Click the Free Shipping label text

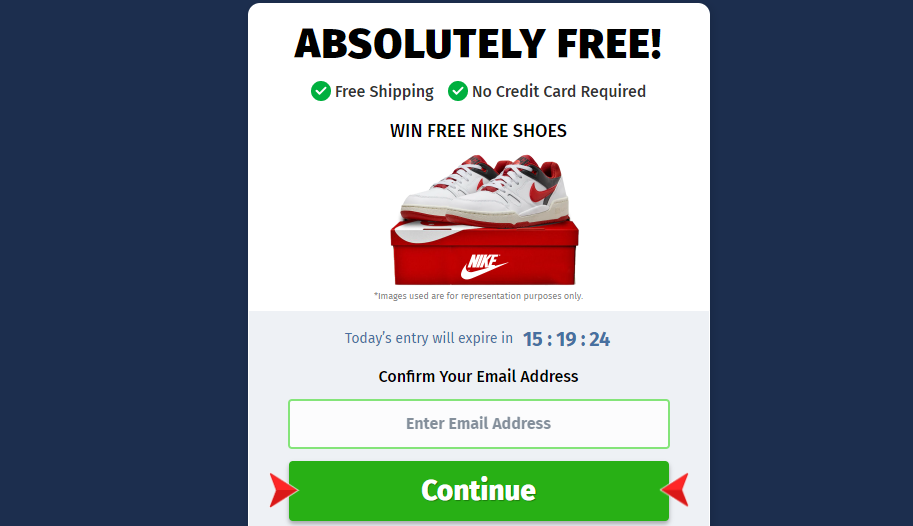[x=384, y=92]
